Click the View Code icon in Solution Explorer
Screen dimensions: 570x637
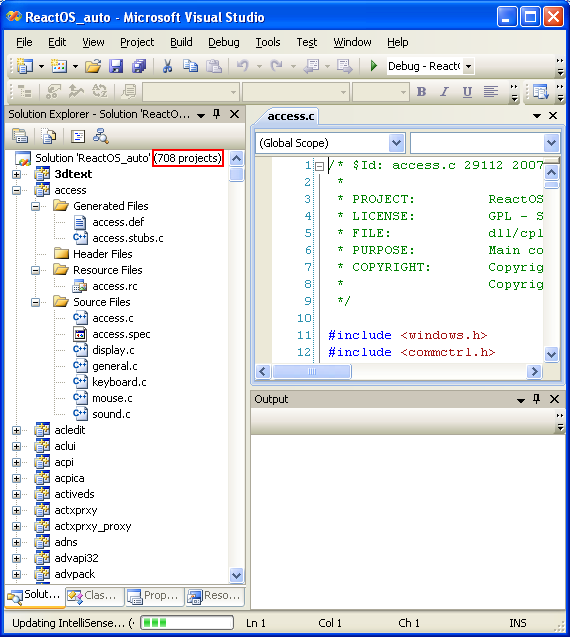[x=78, y=136]
